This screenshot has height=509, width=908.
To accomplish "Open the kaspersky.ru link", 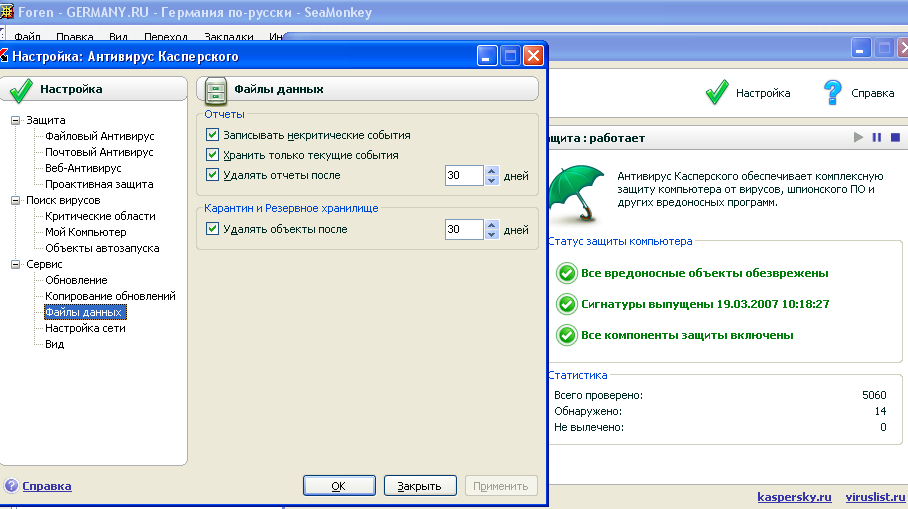I will point(794,497).
